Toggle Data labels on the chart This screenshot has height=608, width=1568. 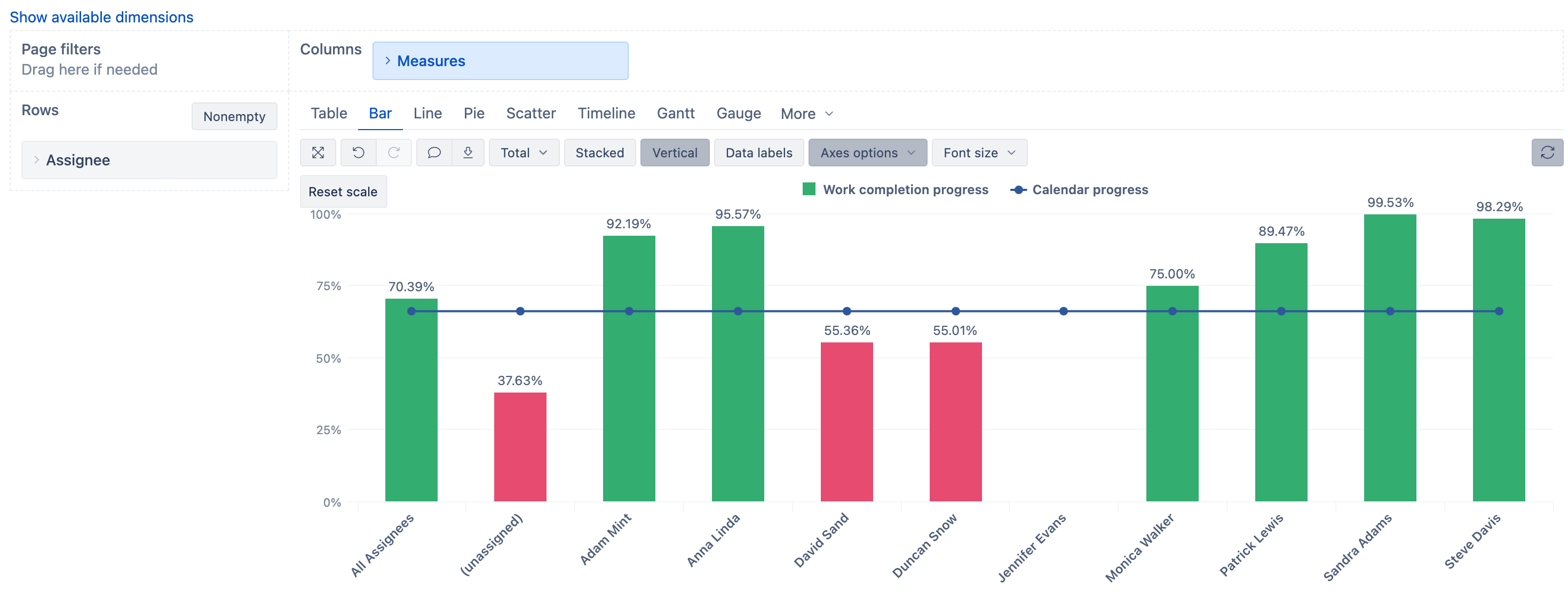758,153
